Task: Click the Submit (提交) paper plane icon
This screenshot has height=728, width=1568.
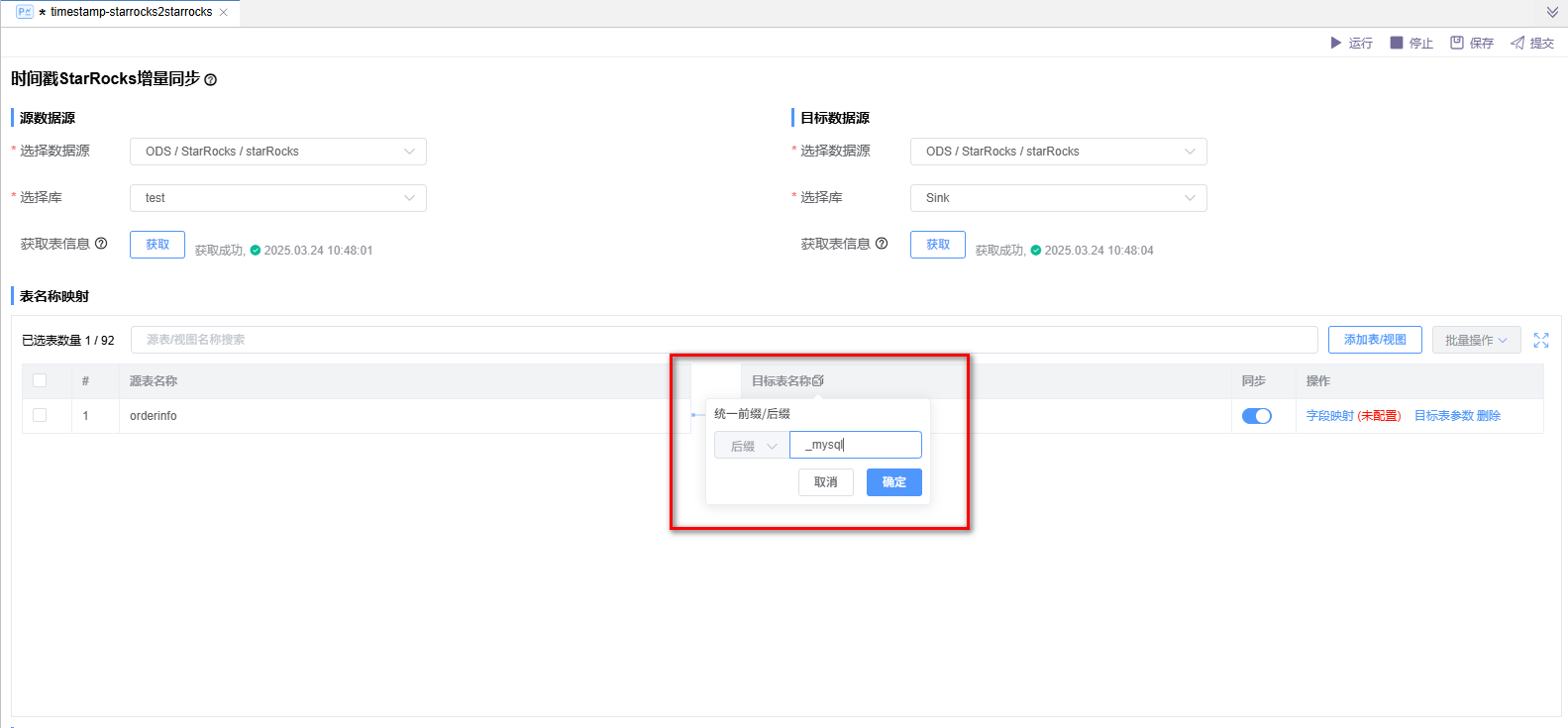Action: click(1516, 43)
